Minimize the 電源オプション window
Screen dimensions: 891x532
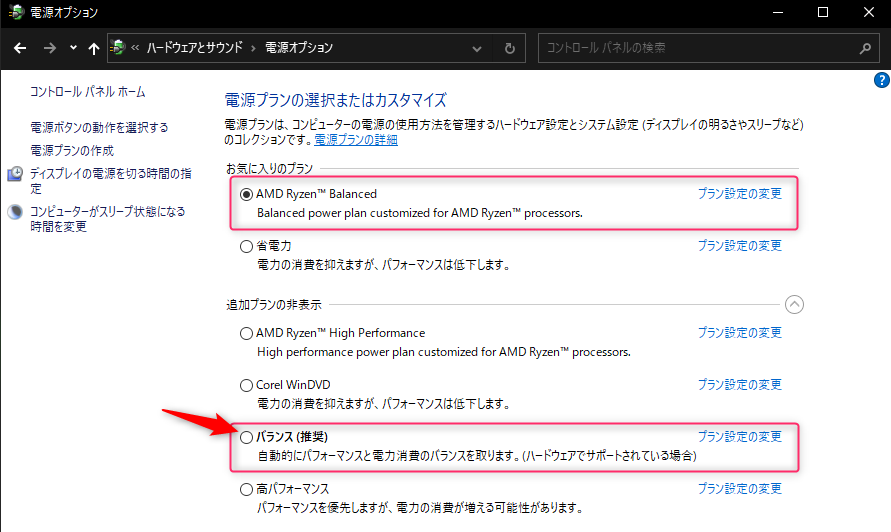pyautogui.click(x=778, y=13)
